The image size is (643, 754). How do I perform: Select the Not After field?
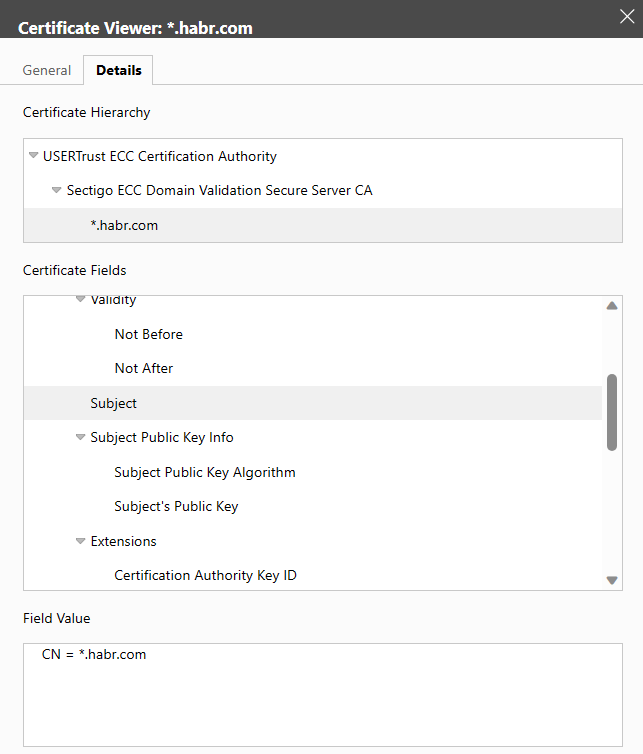click(x=144, y=368)
